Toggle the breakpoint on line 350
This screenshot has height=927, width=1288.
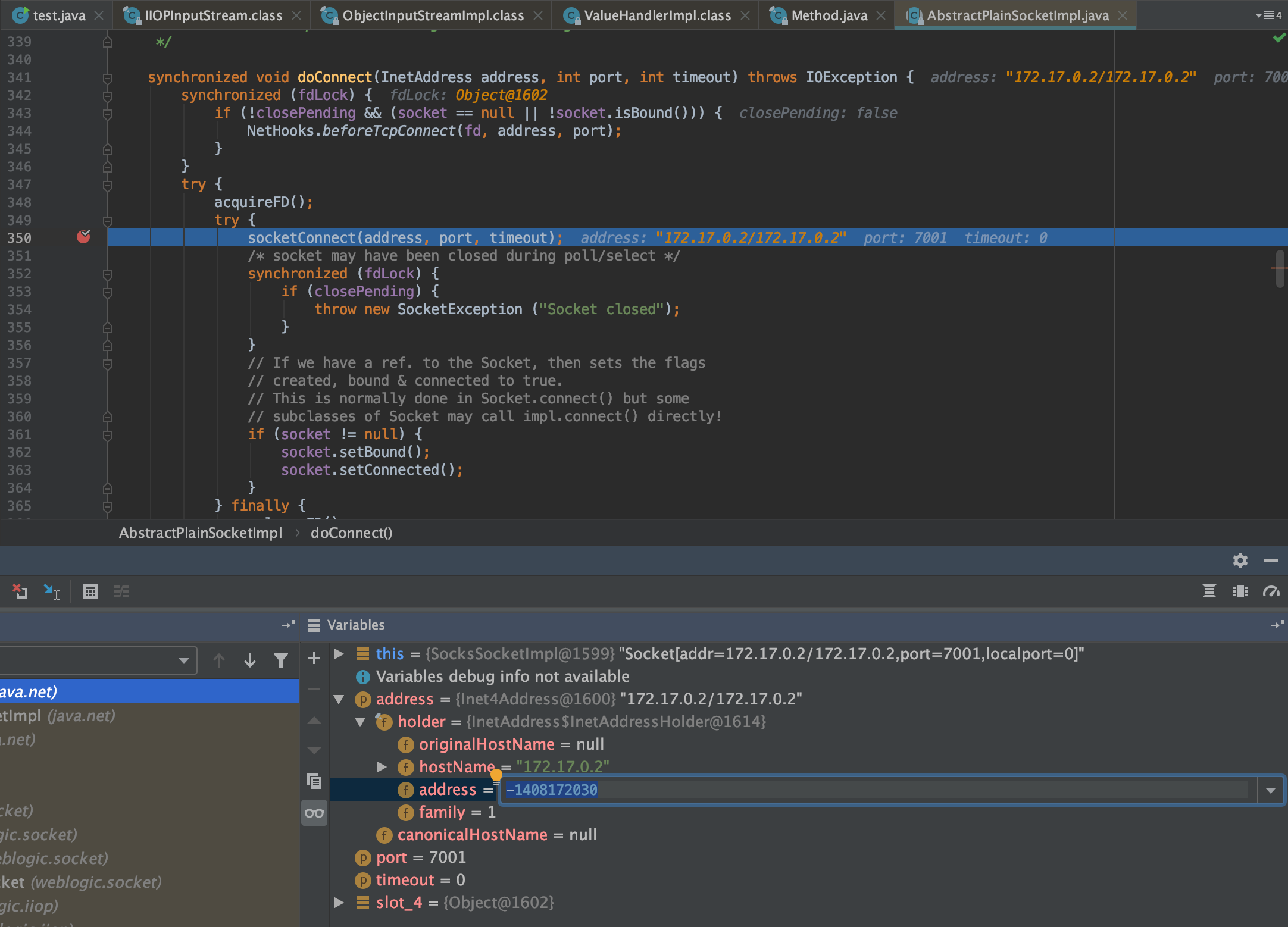pyautogui.click(x=84, y=237)
